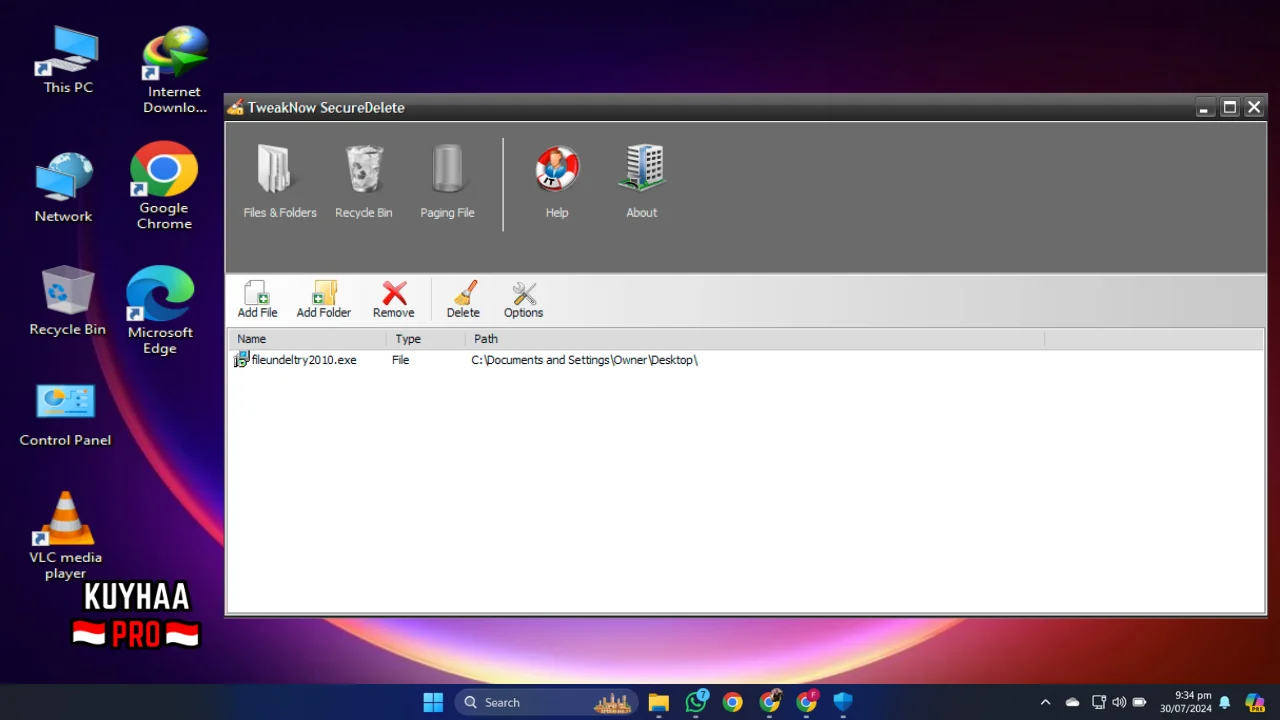Open the Help lifebuoy icon
Screen dimensions: 1280x720
pyautogui.click(x=557, y=182)
